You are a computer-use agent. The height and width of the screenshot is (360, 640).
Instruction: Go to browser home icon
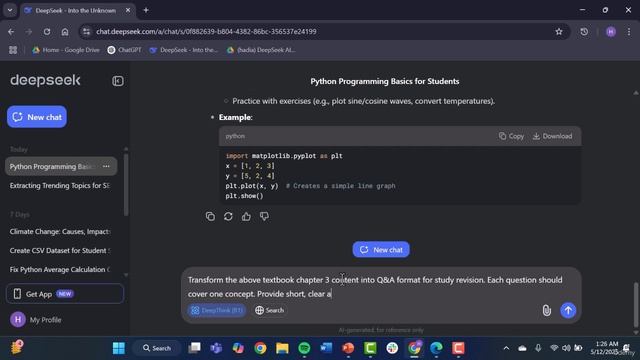(x=65, y=32)
